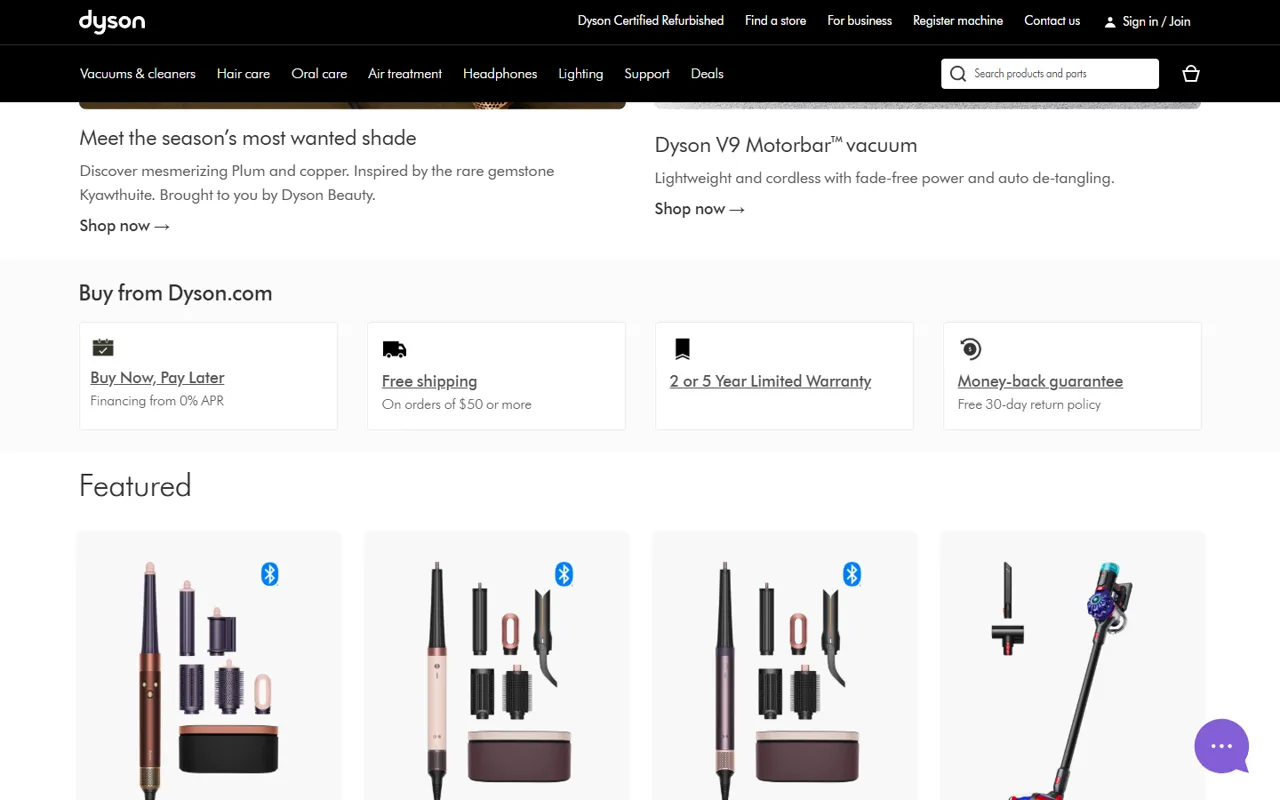1280x800 pixels.
Task: Click Bluetooth badge on second featured product
Action: click(564, 574)
